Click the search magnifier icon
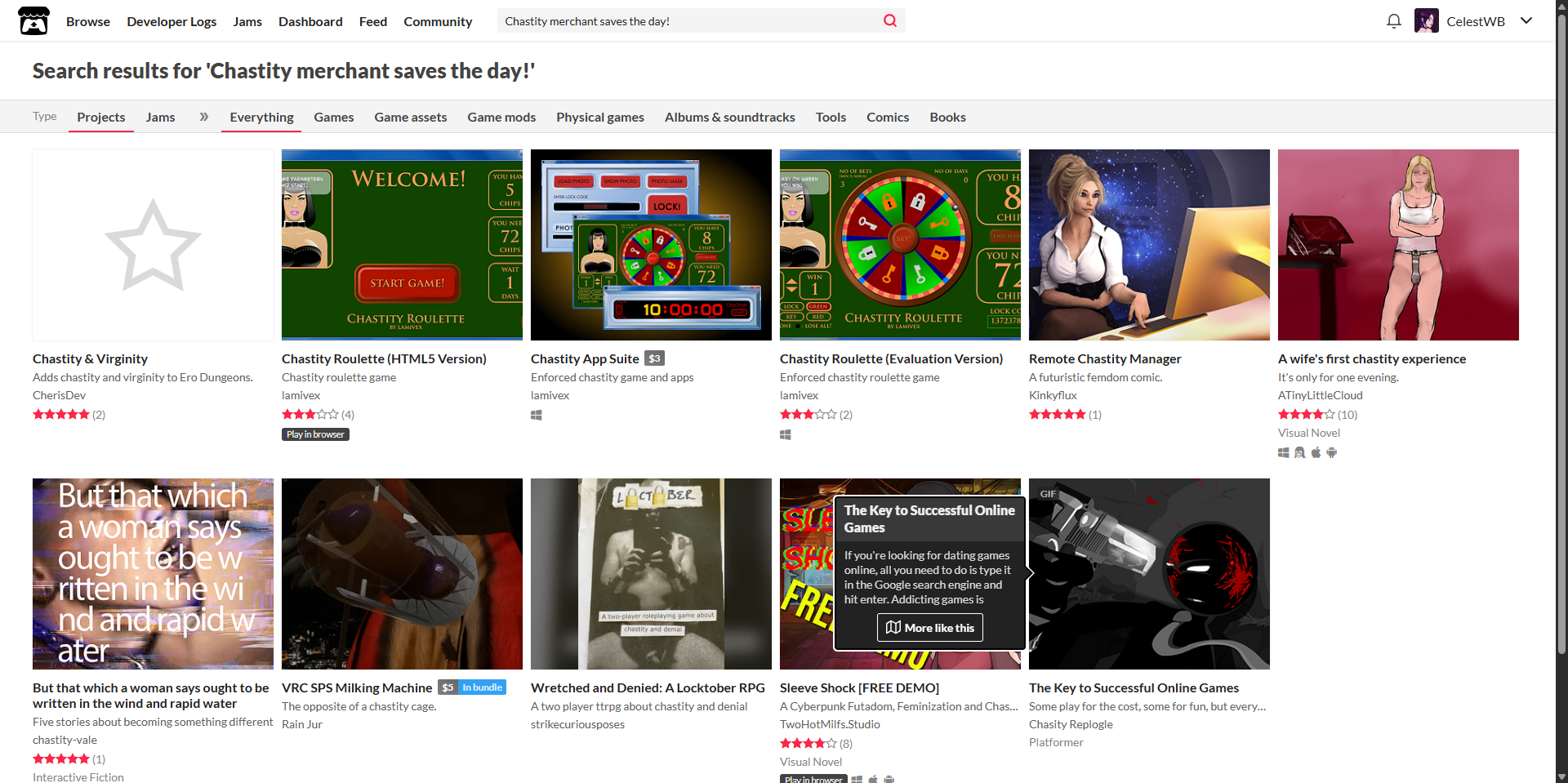Screen dimensions: 1568x783 click(890, 21)
